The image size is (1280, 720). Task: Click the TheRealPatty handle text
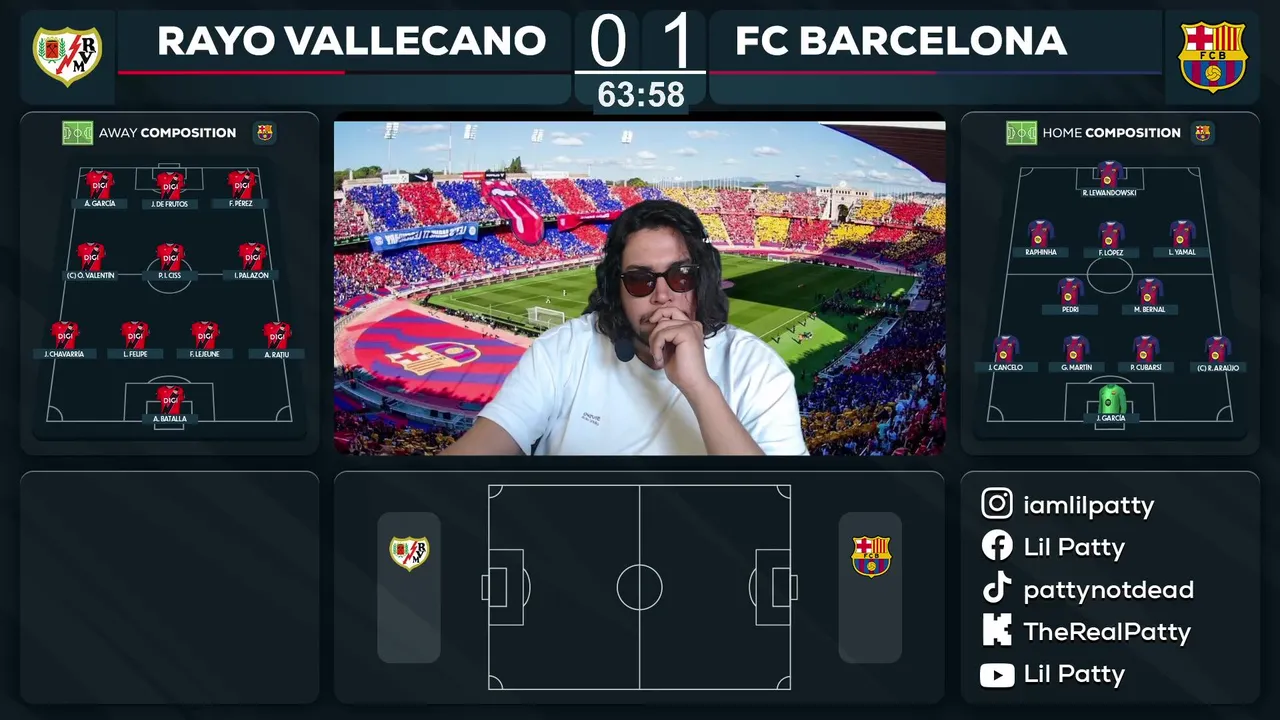pyautogui.click(x=1106, y=632)
